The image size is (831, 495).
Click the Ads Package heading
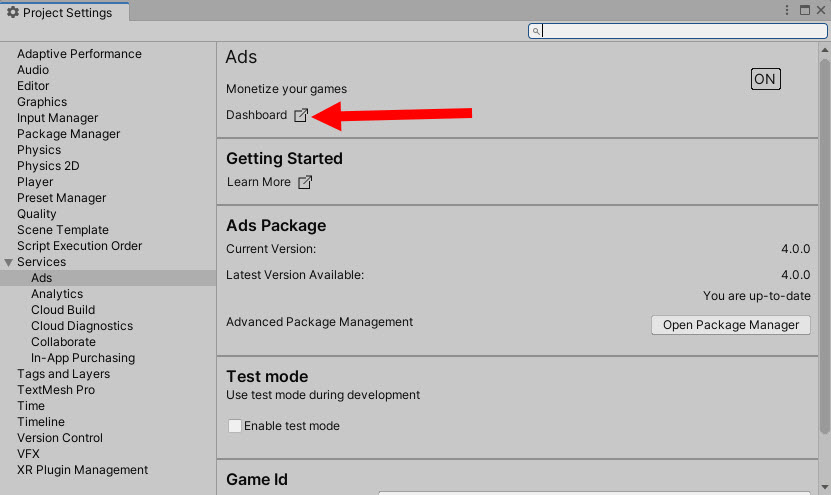tap(276, 225)
